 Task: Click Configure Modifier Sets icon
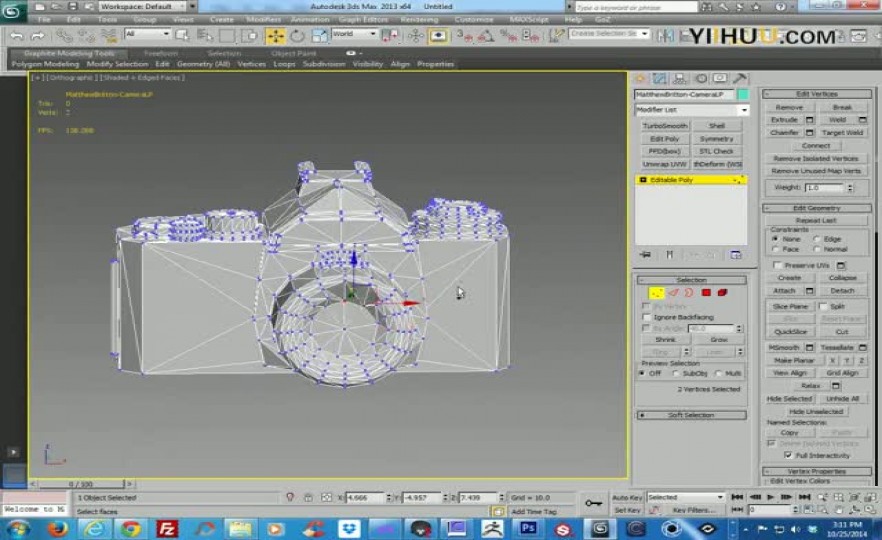736,255
